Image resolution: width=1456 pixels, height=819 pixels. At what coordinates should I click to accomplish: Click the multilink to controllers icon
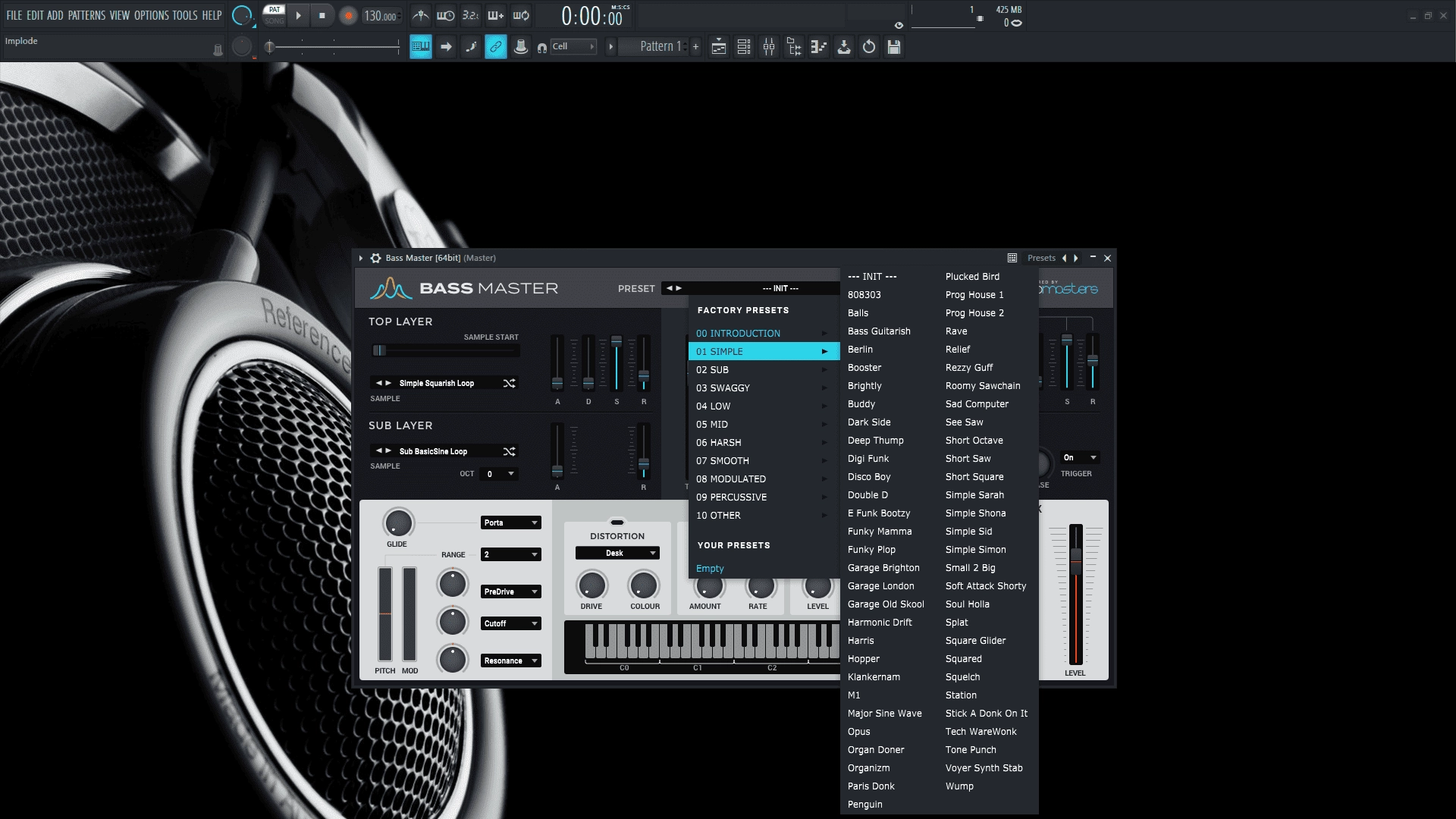[471, 47]
